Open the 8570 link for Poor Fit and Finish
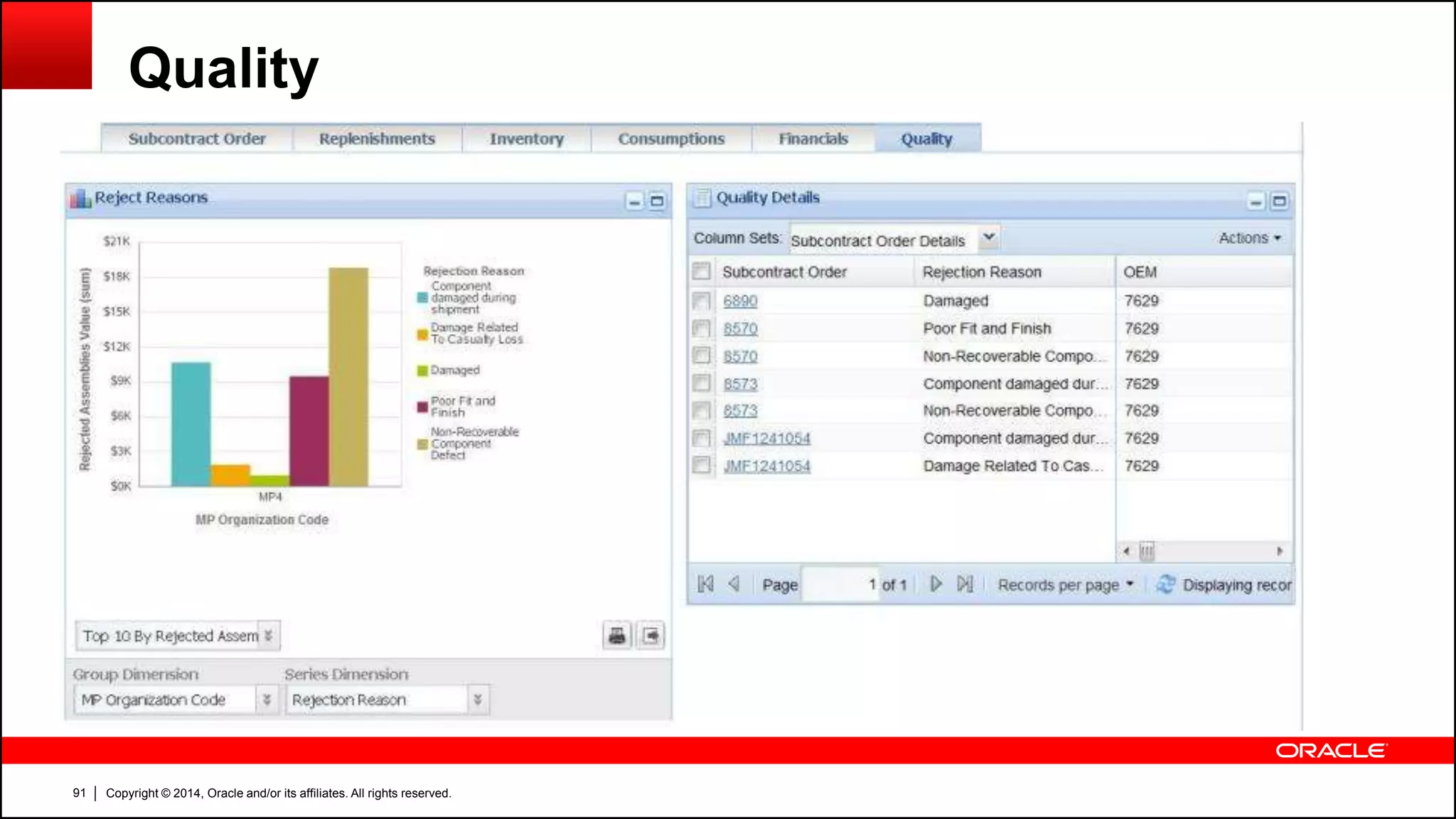The width and height of the screenshot is (1456, 819). click(740, 328)
